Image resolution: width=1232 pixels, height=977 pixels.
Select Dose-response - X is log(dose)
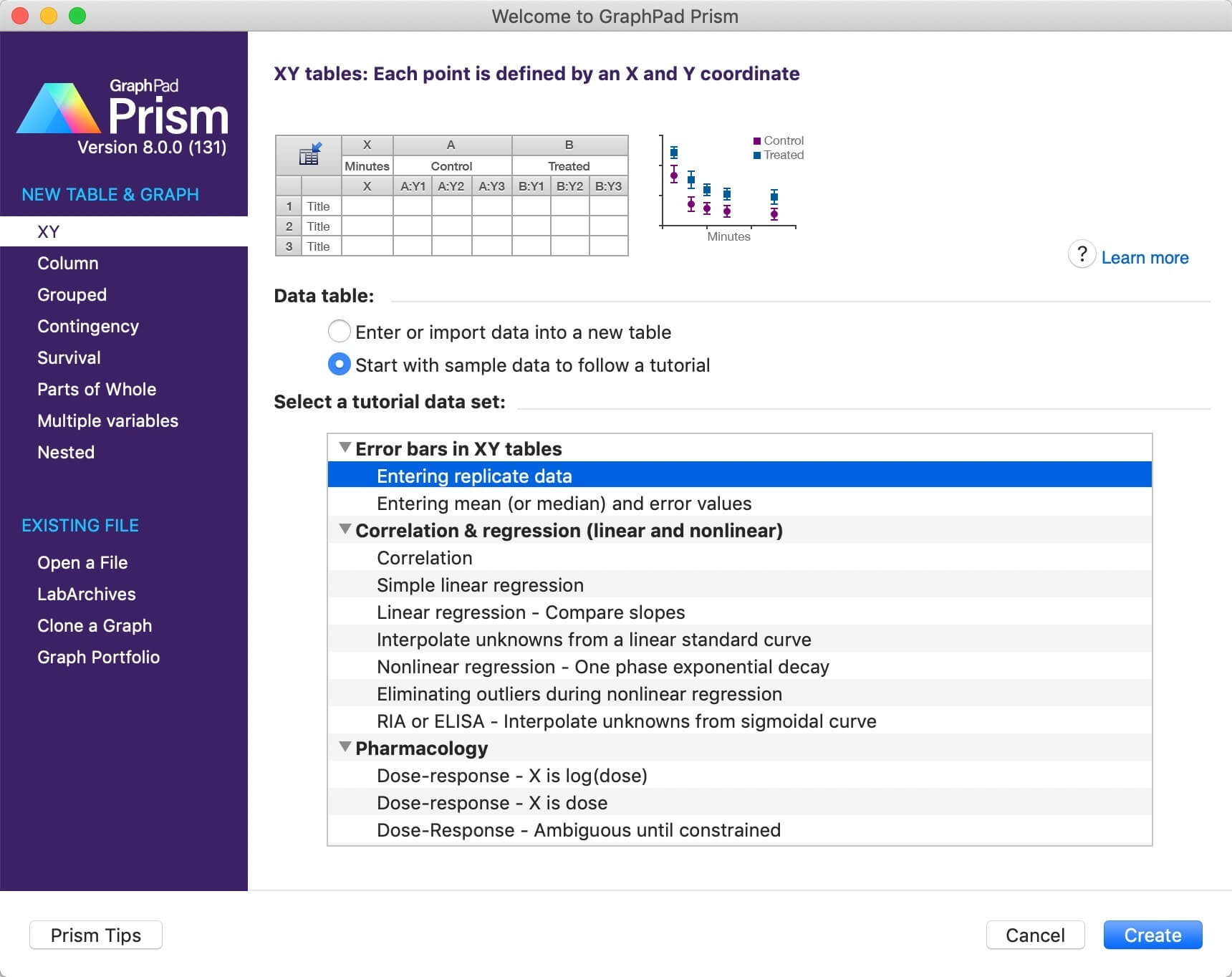pos(740,774)
